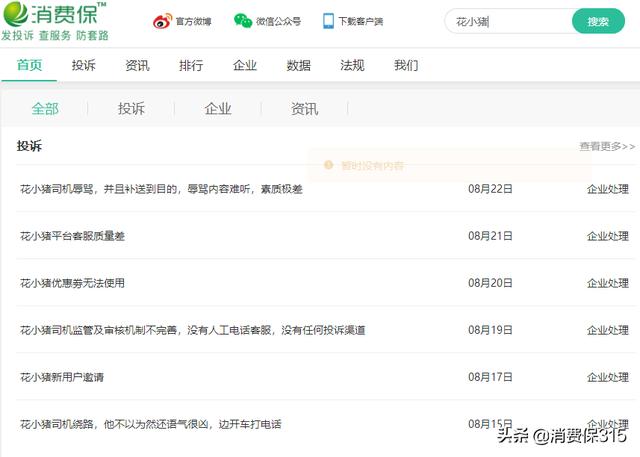Select the 投诉 filter tab
640x457 pixels.
(131, 109)
